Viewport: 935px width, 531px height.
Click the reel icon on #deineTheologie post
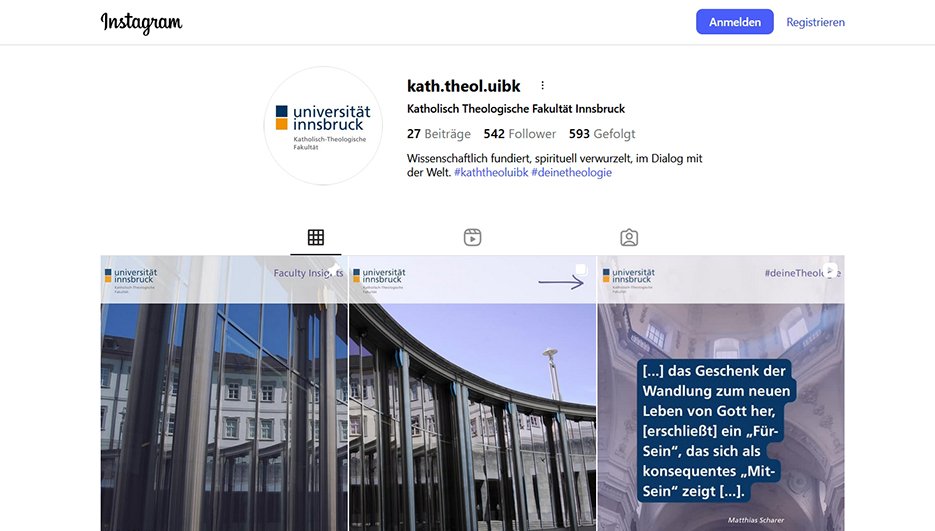[x=829, y=270]
